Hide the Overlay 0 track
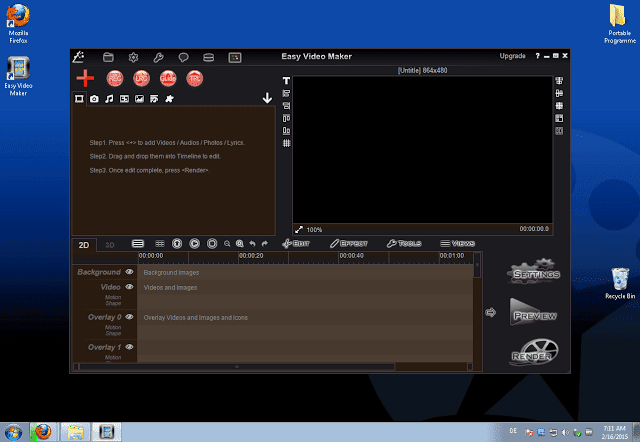 coord(129,317)
